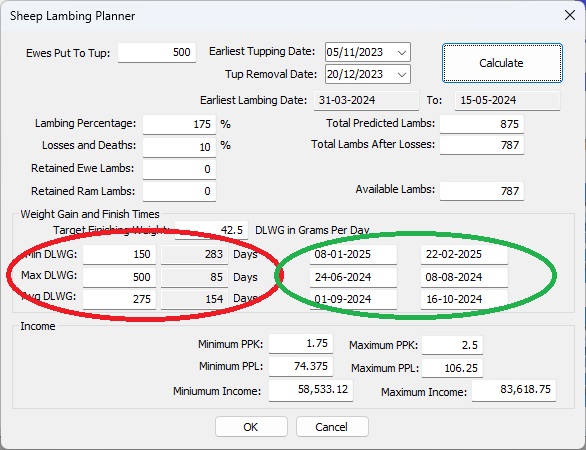Click the Maximum PPL value 106.25
The width and height of the screenshot is (586, 450).
pos(453,368)
